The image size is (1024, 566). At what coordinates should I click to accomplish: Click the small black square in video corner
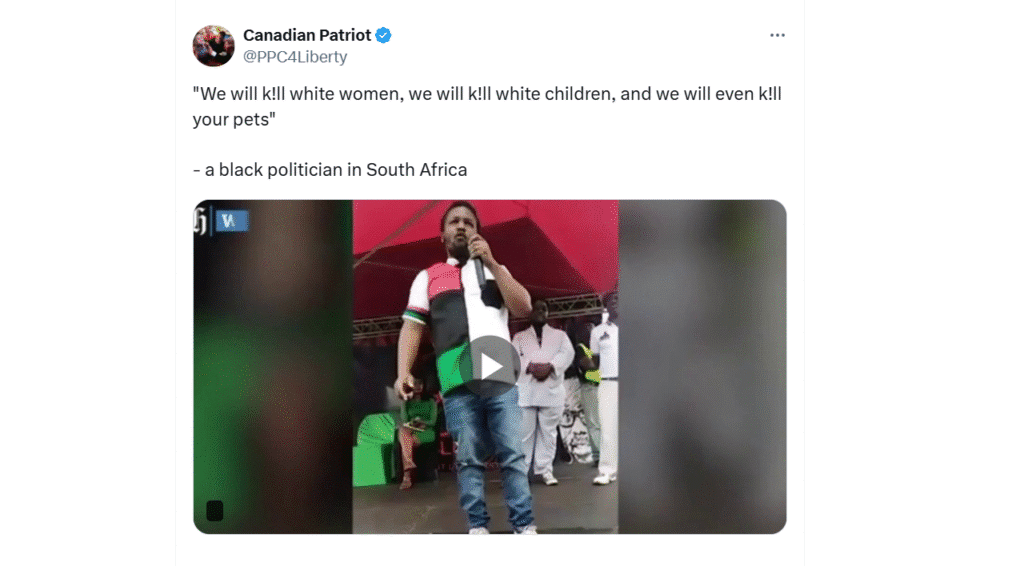coord(215,511)
